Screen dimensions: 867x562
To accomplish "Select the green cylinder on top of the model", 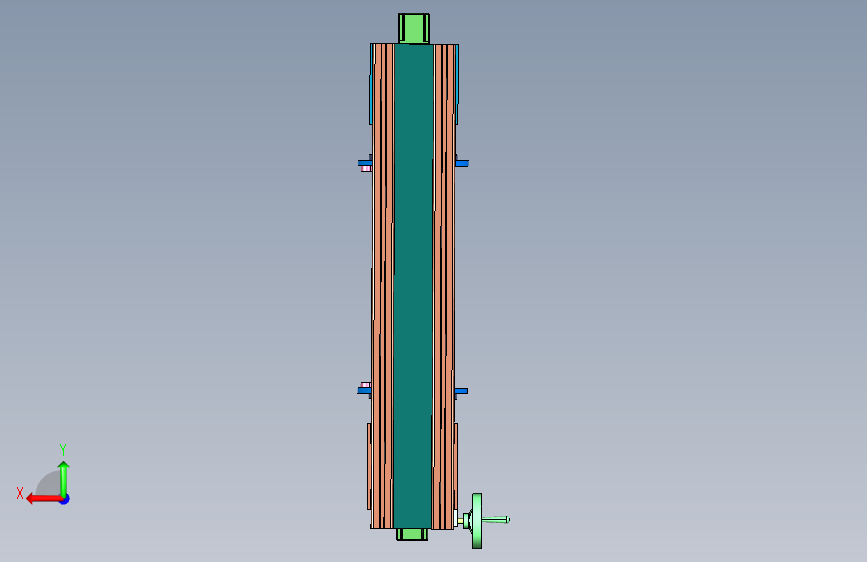I will tap(414, 28).
